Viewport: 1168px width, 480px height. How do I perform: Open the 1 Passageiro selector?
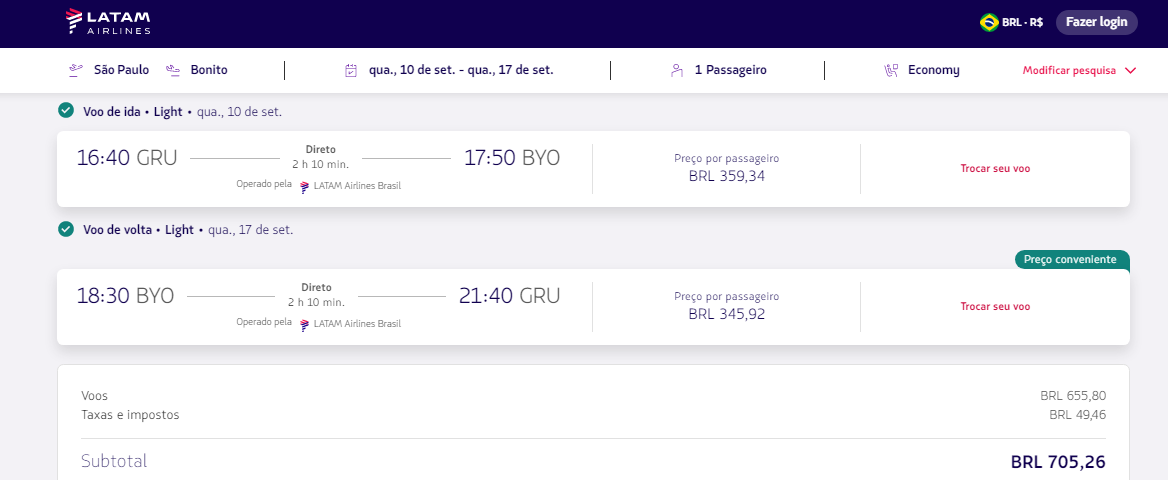pos(730,70)
